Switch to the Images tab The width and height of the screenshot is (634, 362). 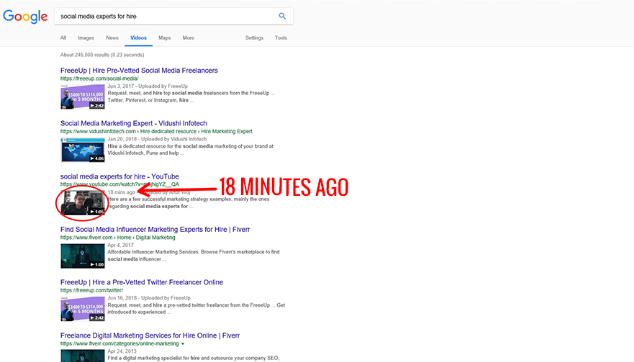(86, 38)
